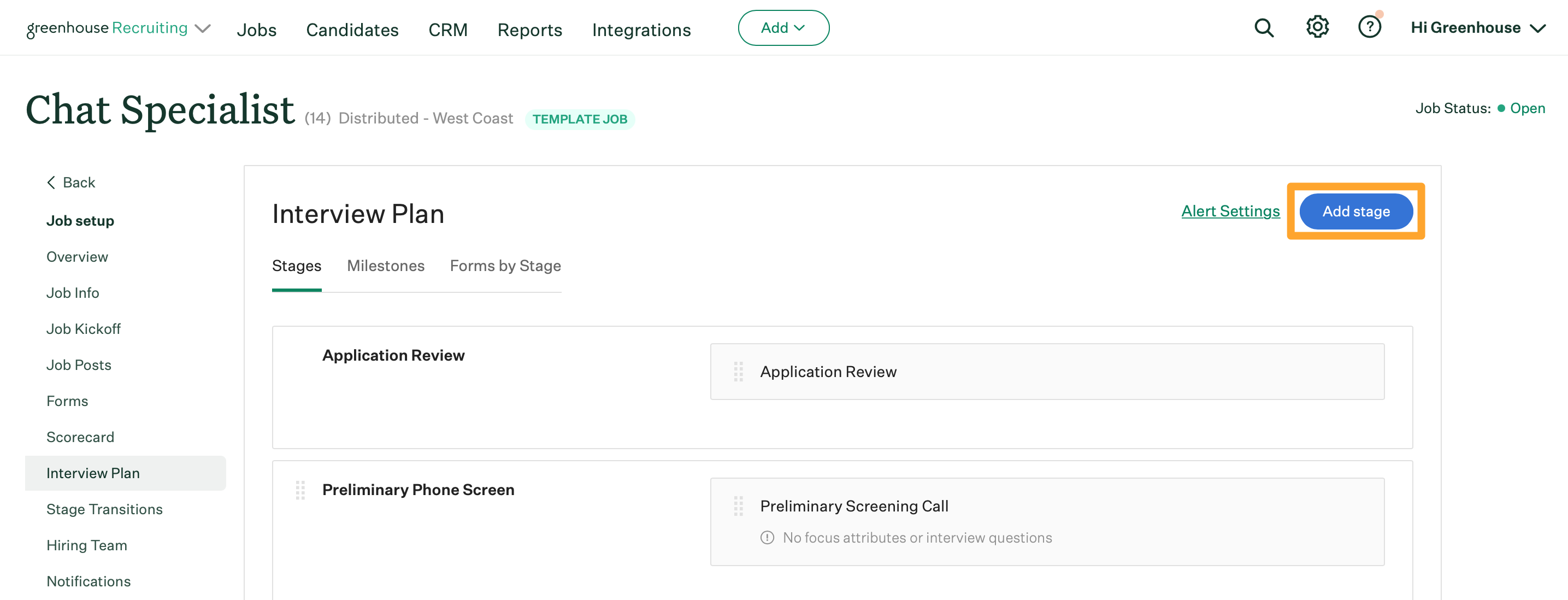
Task: Open the Add dropdown button
Action: [x=783, y=28]
